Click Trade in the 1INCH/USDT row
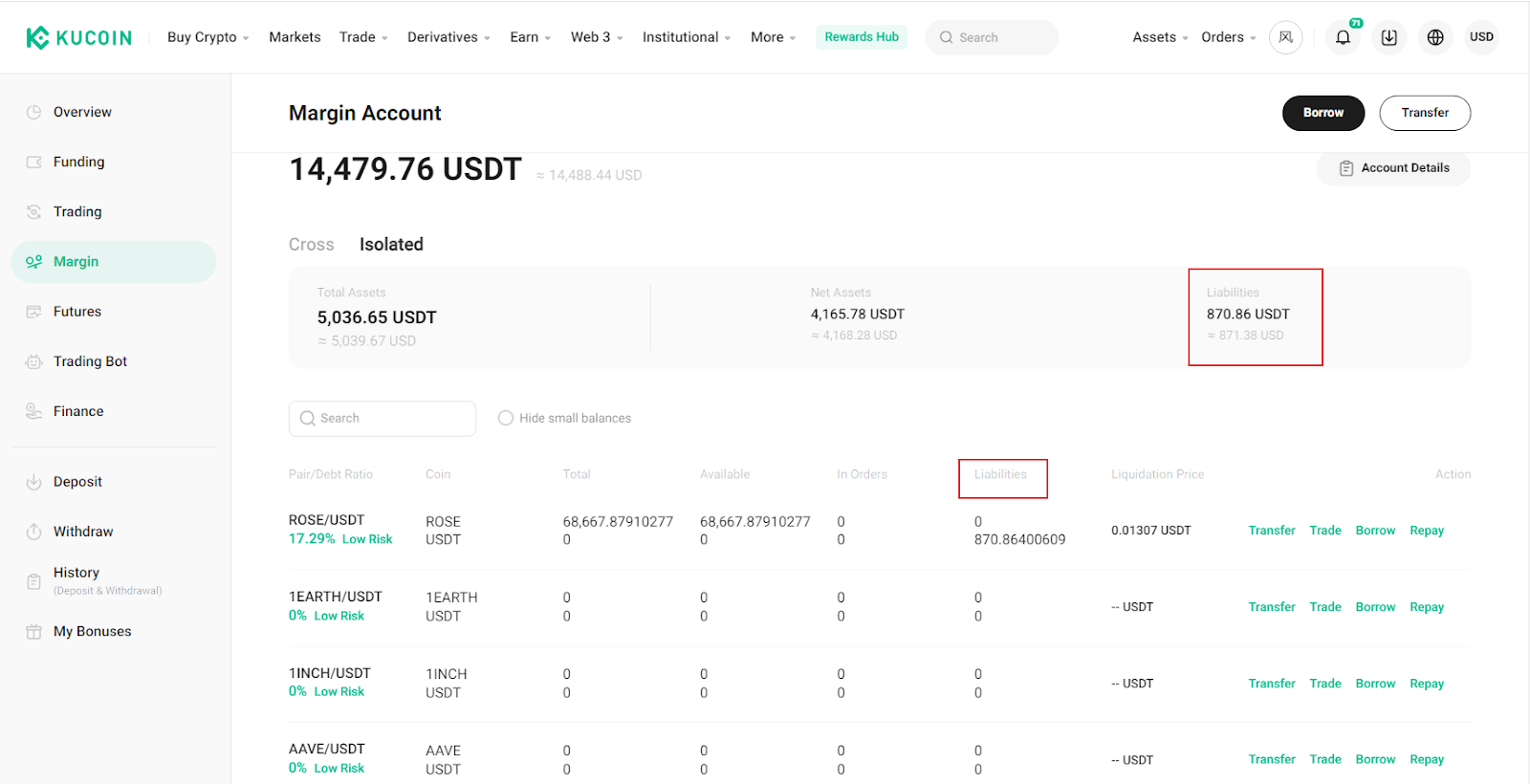The image size is (1530, 784). pos(1325,684)
